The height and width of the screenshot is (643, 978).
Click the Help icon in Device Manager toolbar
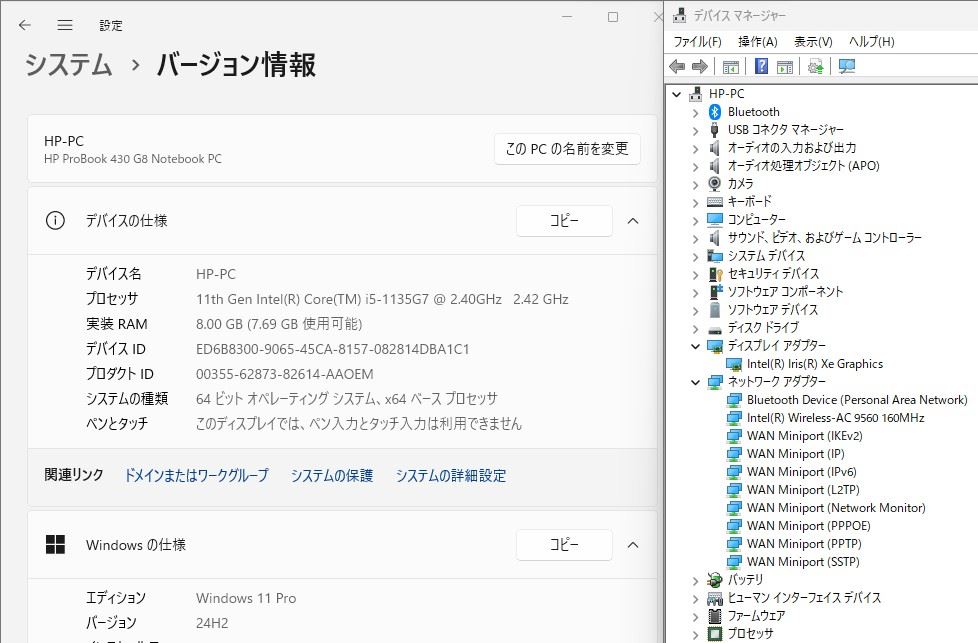click(x=761, y=67)
